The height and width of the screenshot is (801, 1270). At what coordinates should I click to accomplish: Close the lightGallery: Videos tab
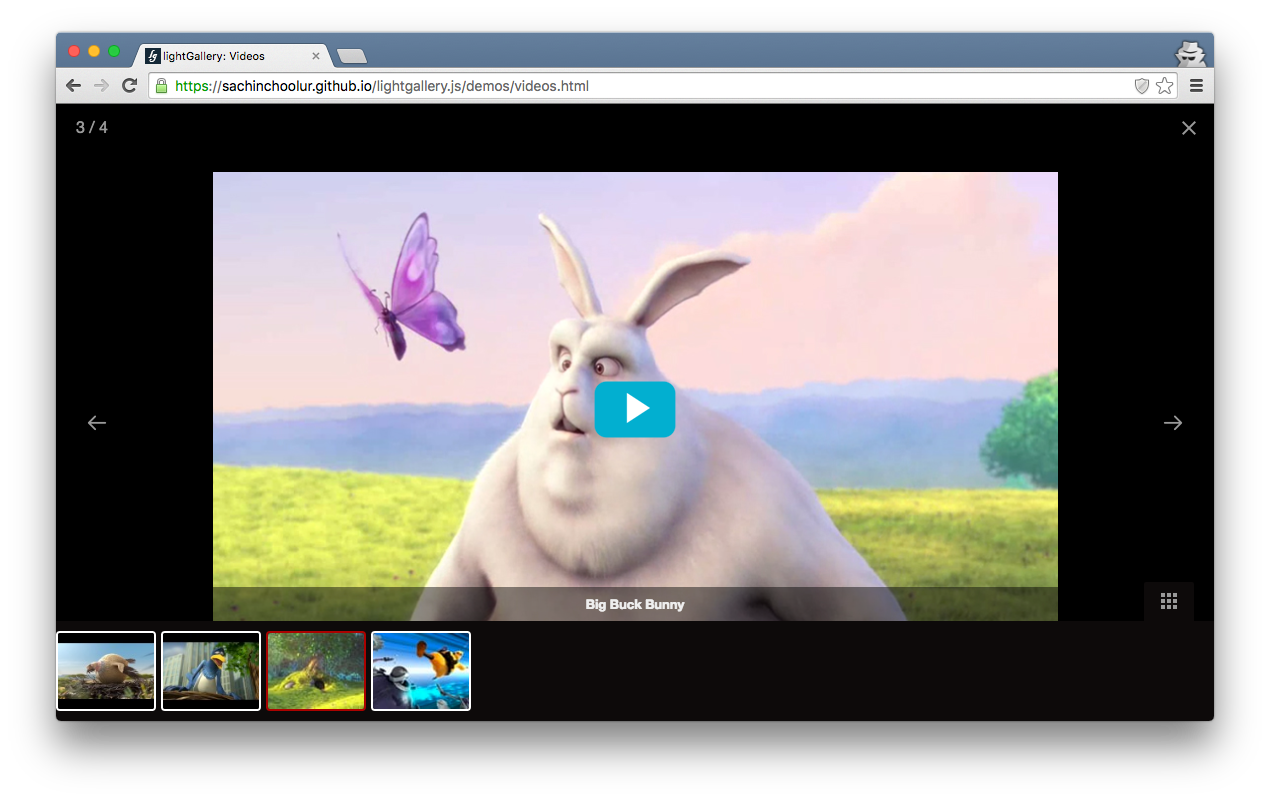point(316,56)
